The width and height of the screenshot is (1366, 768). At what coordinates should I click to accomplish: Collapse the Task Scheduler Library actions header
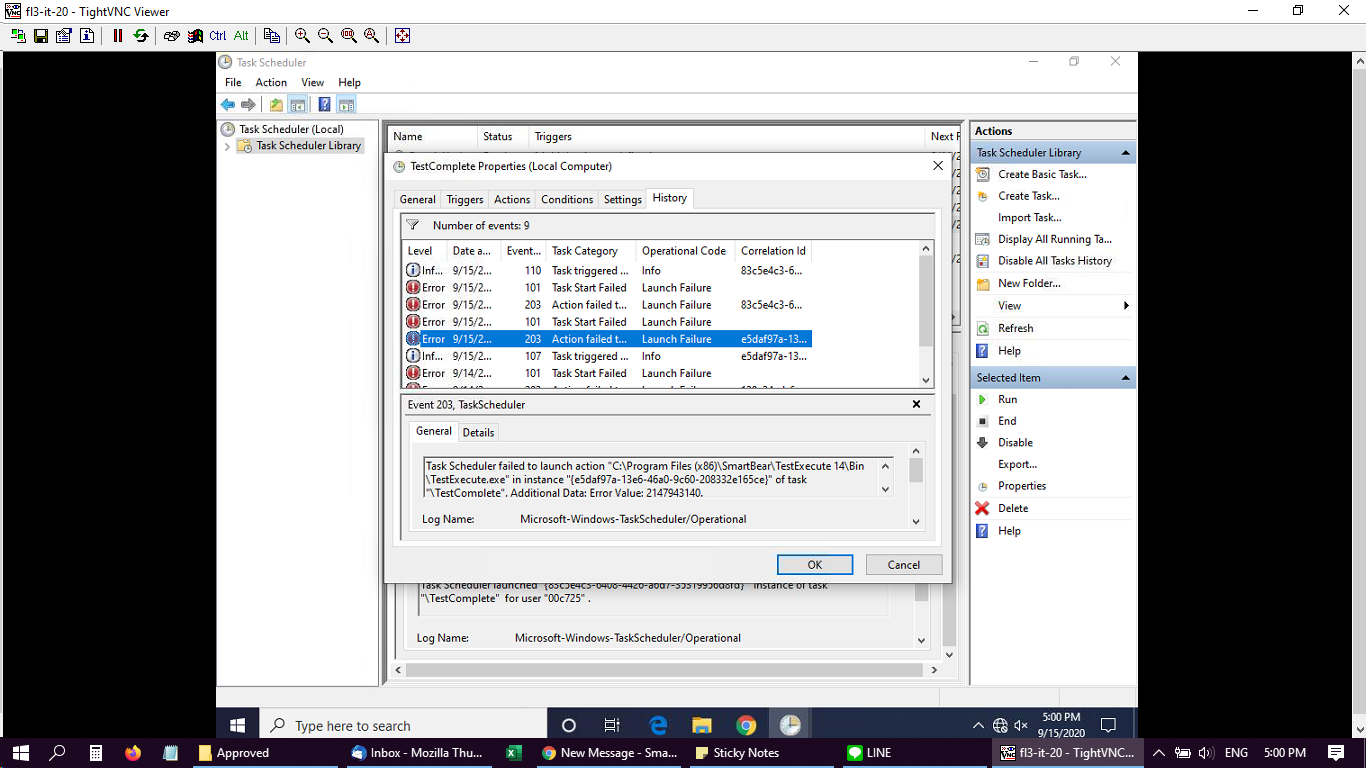pos(1126,153)
